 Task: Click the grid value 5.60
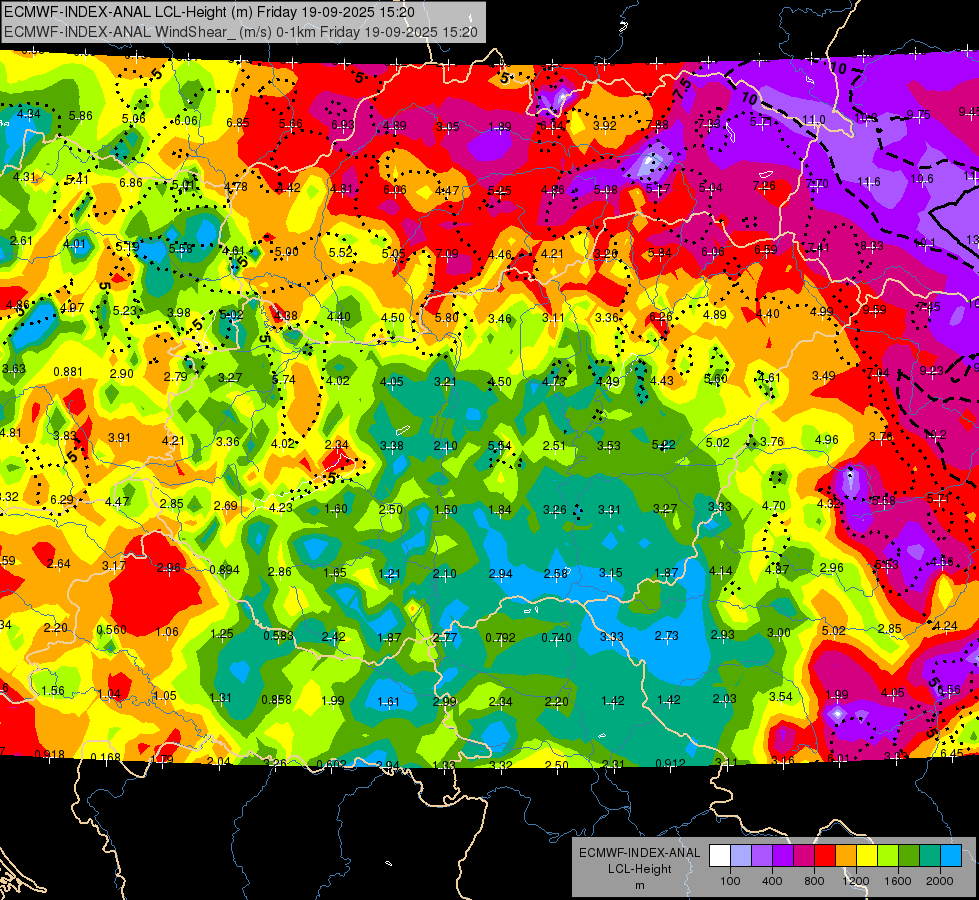[716, 378]
